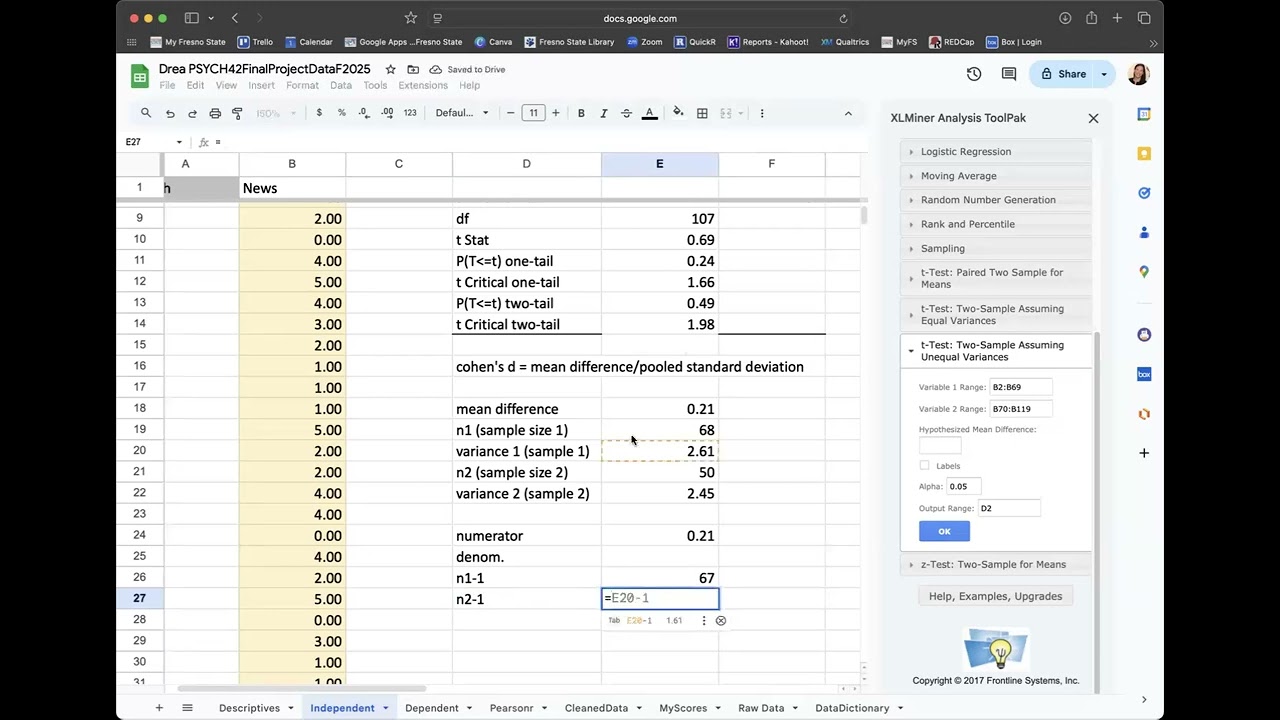Toggle strikethrough formatting
Screen dimensions: 1280x720
coord(626,113)
